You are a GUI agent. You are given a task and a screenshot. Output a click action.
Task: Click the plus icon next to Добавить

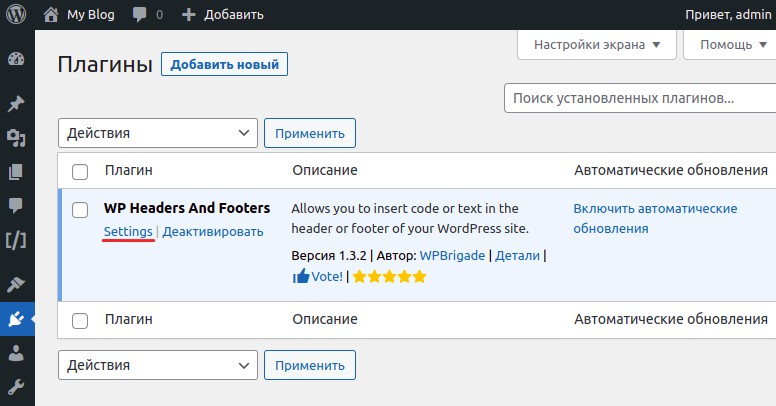(189, 15)
